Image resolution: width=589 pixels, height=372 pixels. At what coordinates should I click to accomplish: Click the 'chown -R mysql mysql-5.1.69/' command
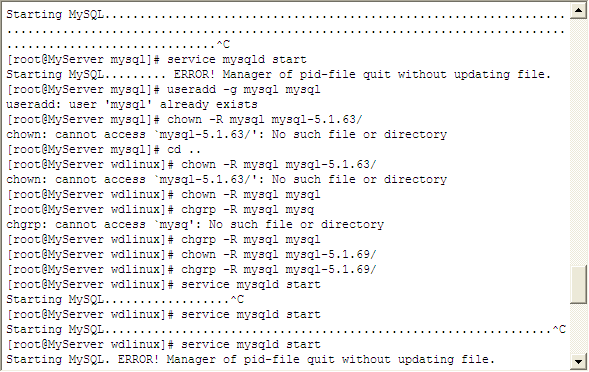pos(278,255)
